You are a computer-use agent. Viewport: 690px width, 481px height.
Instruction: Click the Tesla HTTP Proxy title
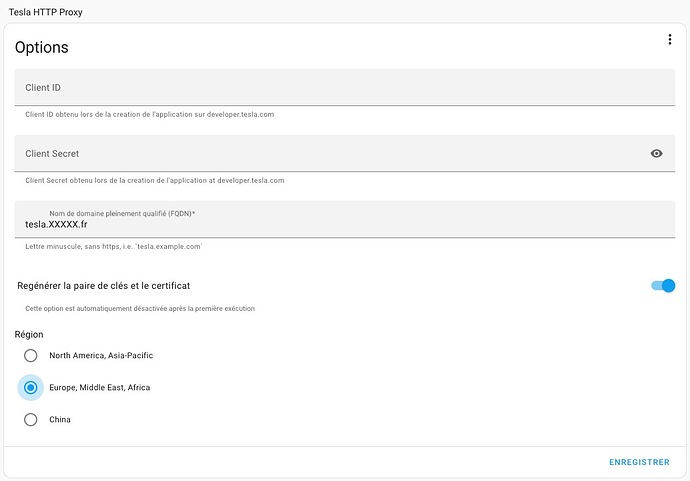pos(46,12)
